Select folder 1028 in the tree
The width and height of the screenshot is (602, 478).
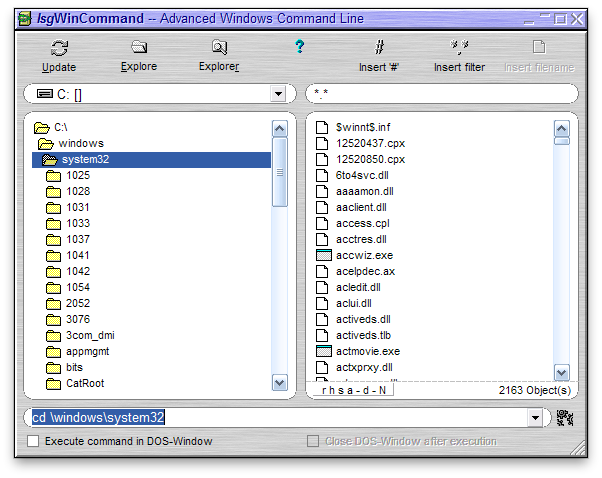click(x=78, y=192)
